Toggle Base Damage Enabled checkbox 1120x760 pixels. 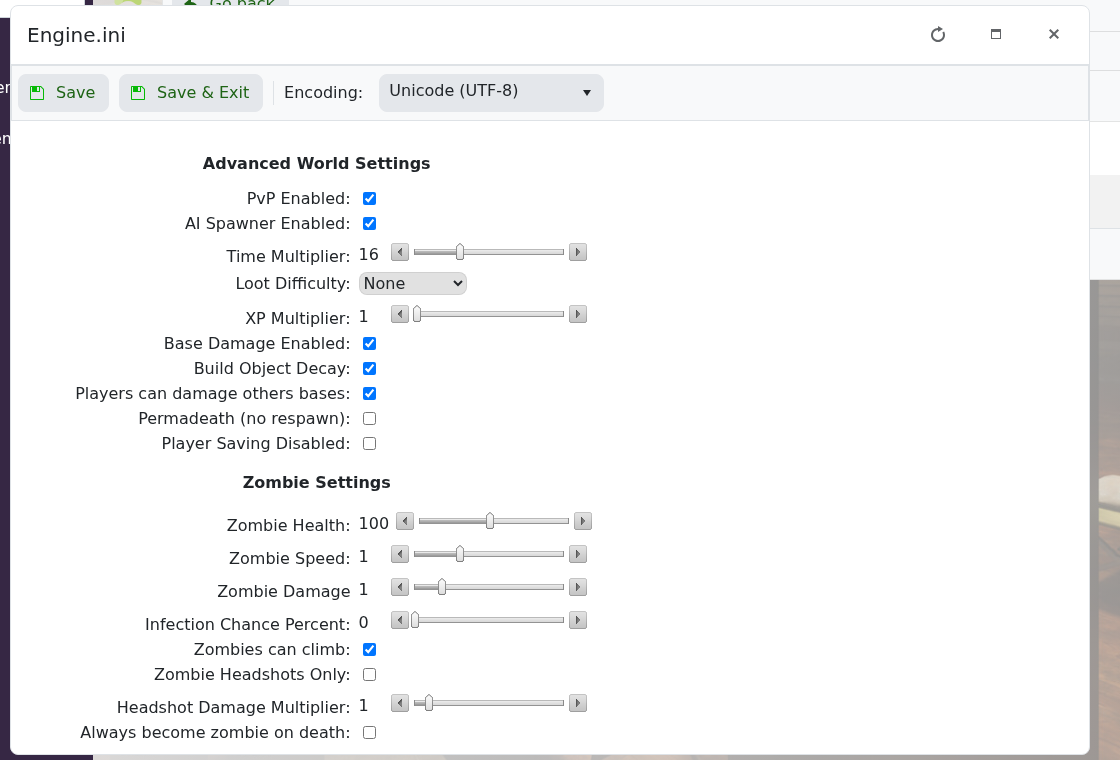pyautogui.click(x=369, y=344)
